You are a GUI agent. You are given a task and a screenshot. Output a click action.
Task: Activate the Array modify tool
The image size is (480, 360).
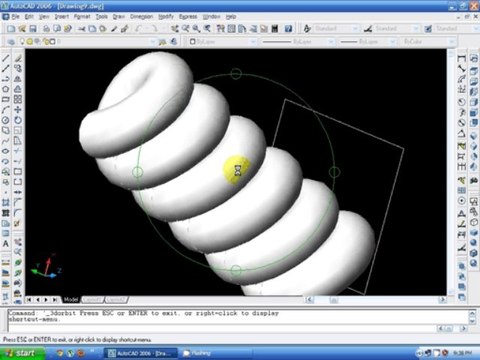point(18,99)
